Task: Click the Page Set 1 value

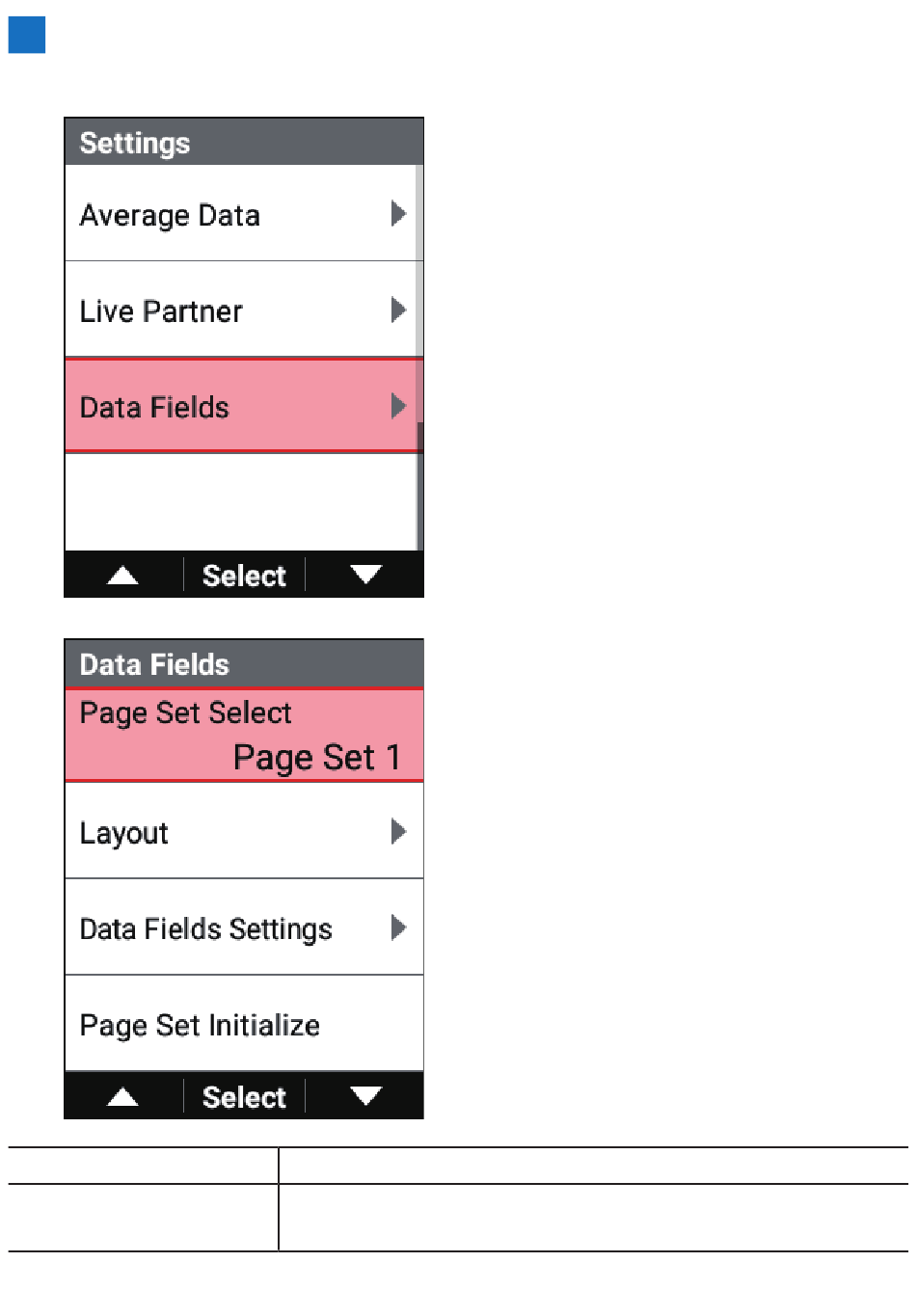Action: pyautogui.click(x=317, y=758)
